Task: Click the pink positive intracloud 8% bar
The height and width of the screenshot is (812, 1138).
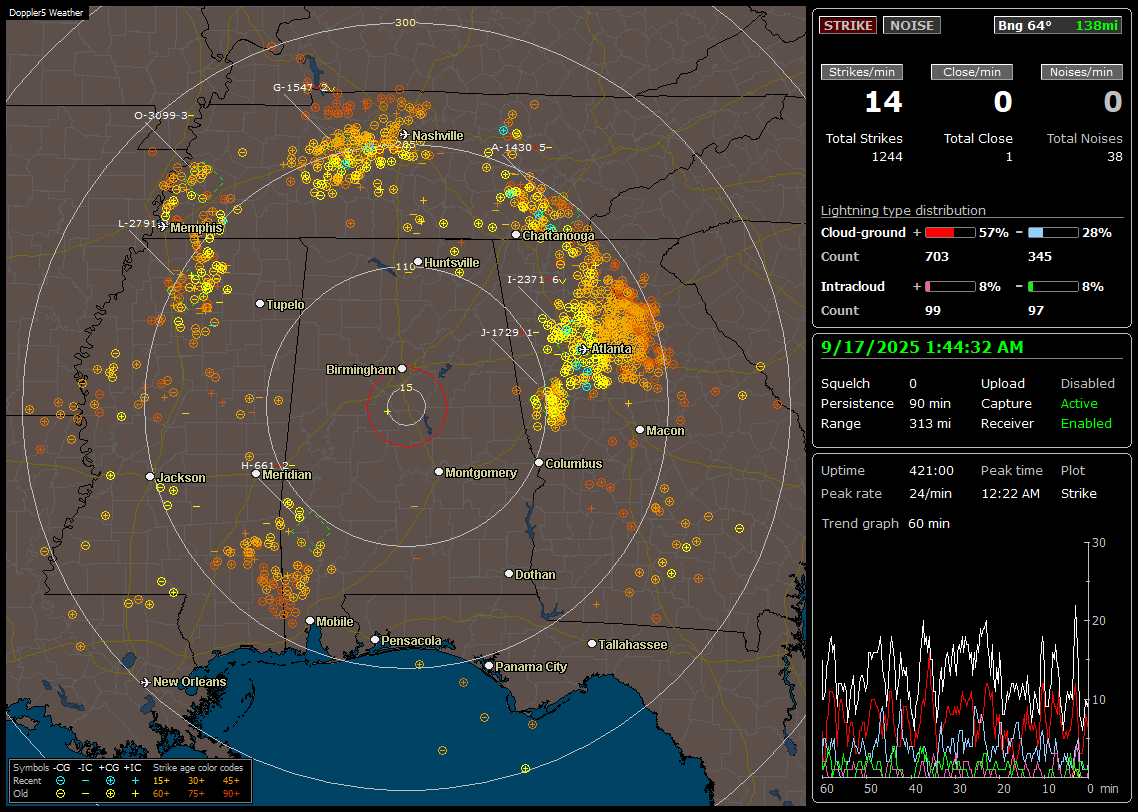Action: click(950, 287)
